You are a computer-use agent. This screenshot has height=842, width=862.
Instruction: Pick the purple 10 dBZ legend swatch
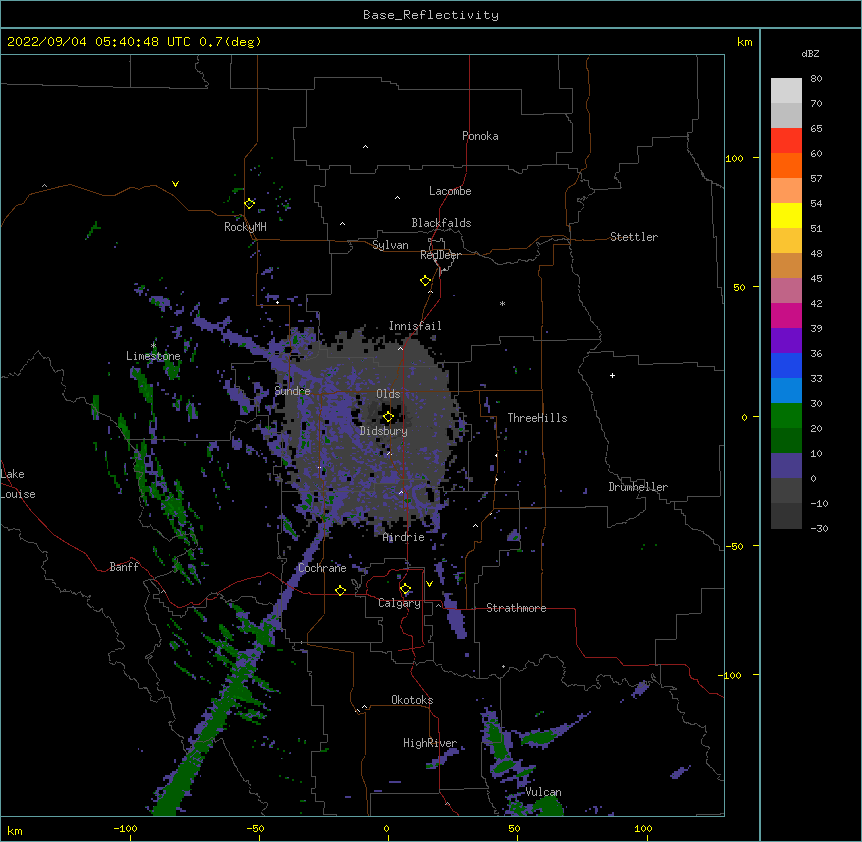786,466
